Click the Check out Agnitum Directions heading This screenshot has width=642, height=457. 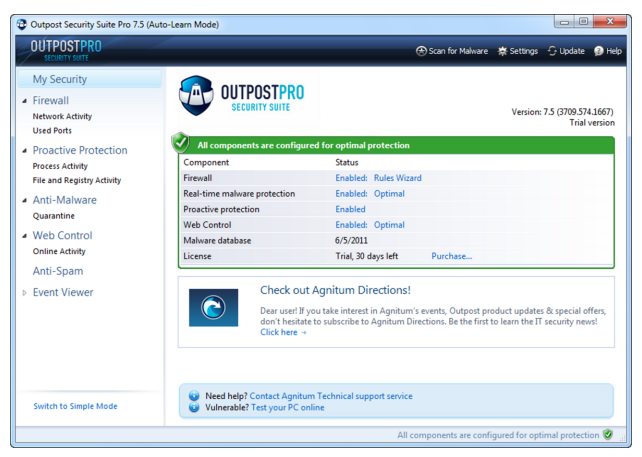point(335,290)
